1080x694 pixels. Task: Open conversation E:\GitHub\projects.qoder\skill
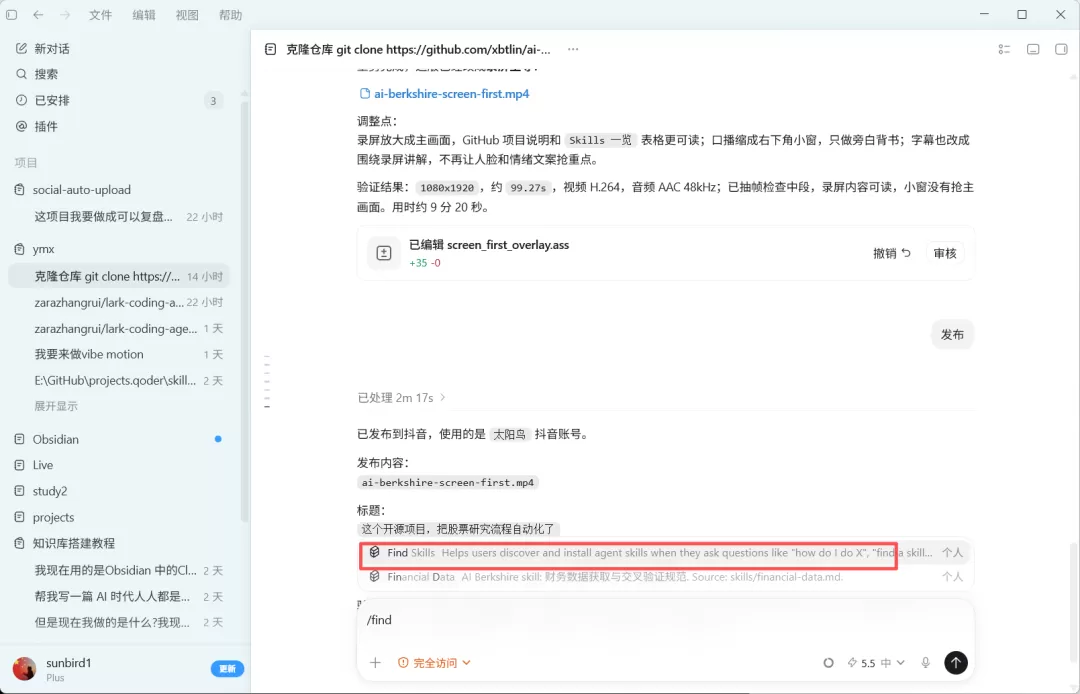point(118,380)
